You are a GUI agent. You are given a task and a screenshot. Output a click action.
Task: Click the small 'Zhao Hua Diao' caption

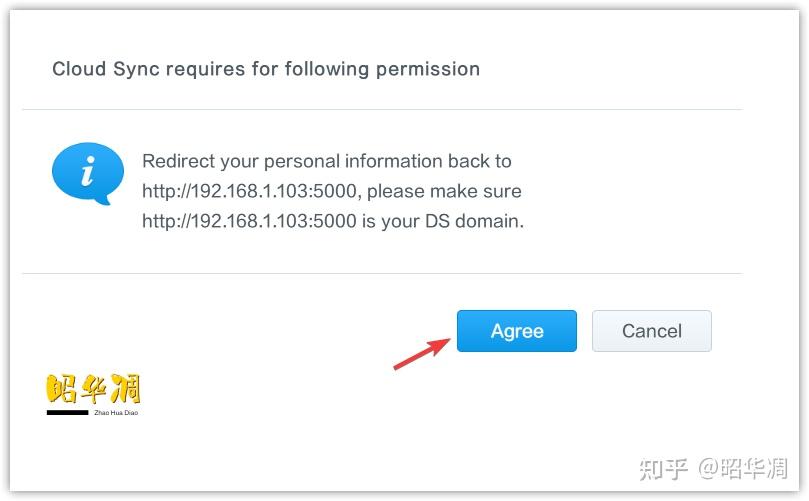(115, 412)
